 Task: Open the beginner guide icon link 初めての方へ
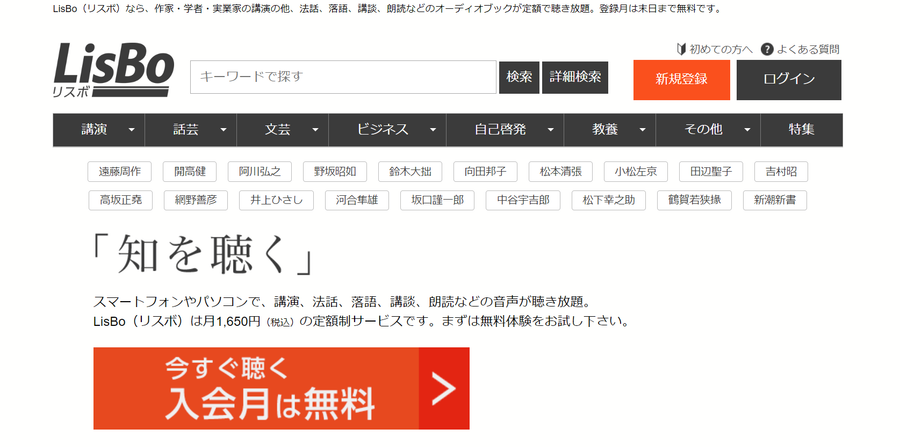(x=682, y=49)
